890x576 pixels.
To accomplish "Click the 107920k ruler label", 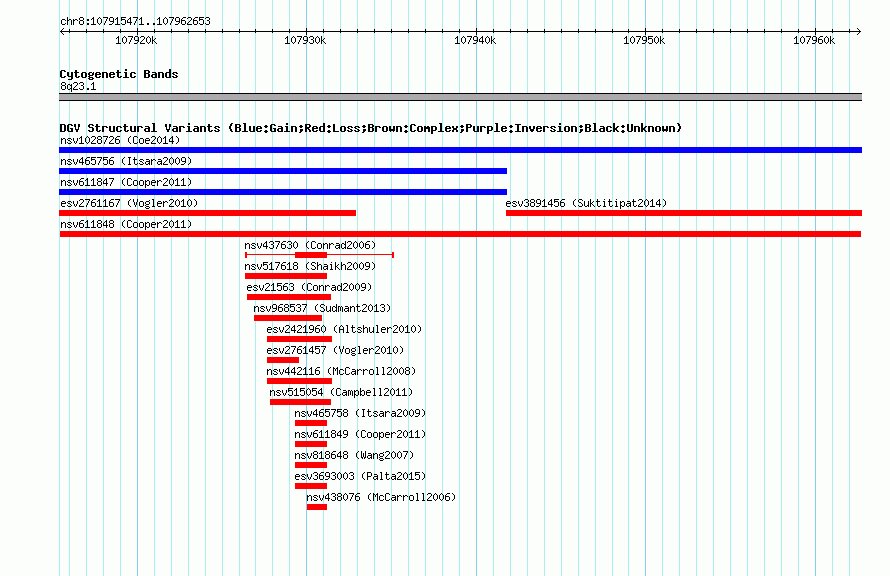I will click(x=136, y=40).
